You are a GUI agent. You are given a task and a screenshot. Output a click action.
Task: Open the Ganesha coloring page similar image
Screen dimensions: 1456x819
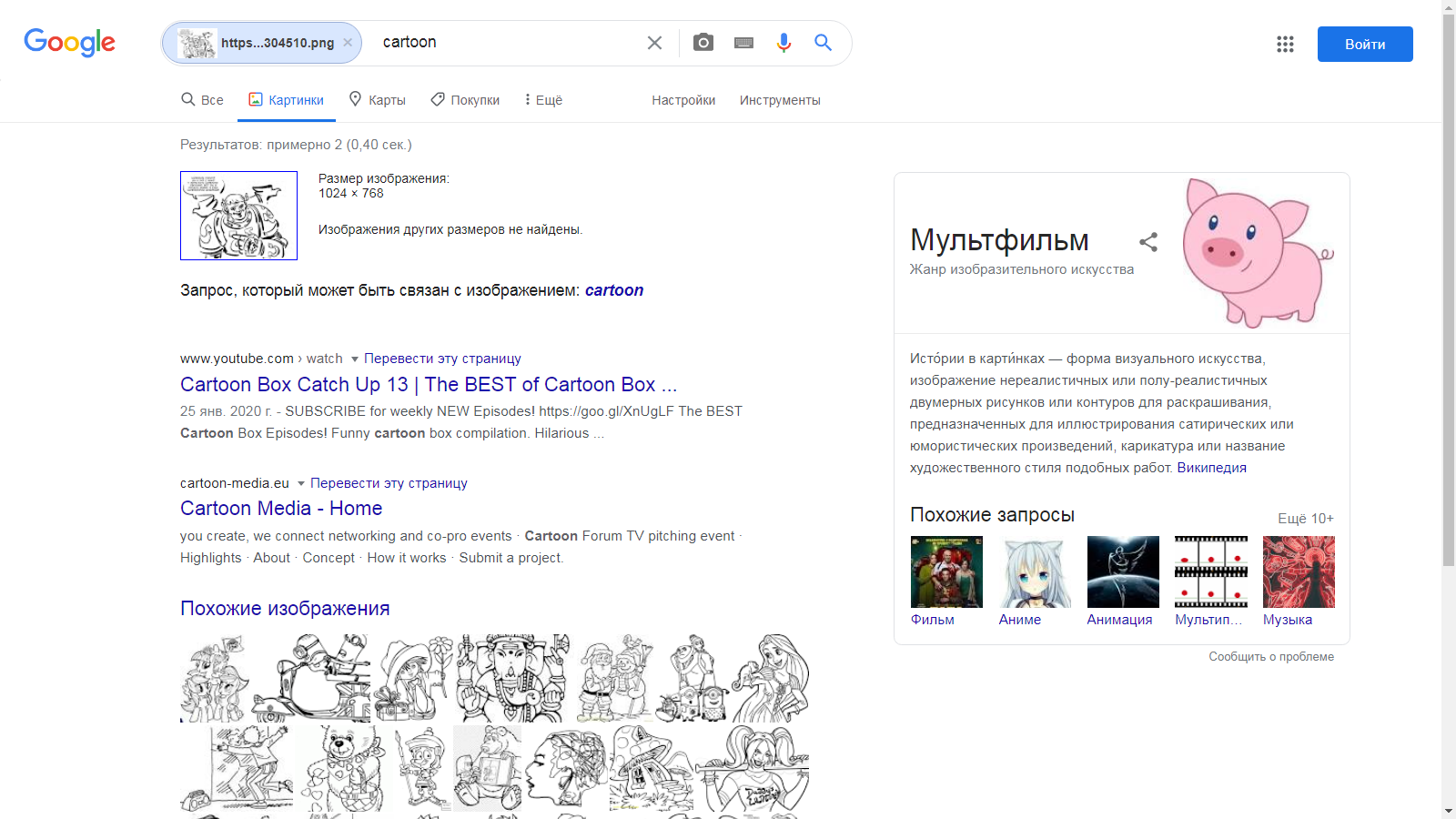click(513, 678)
